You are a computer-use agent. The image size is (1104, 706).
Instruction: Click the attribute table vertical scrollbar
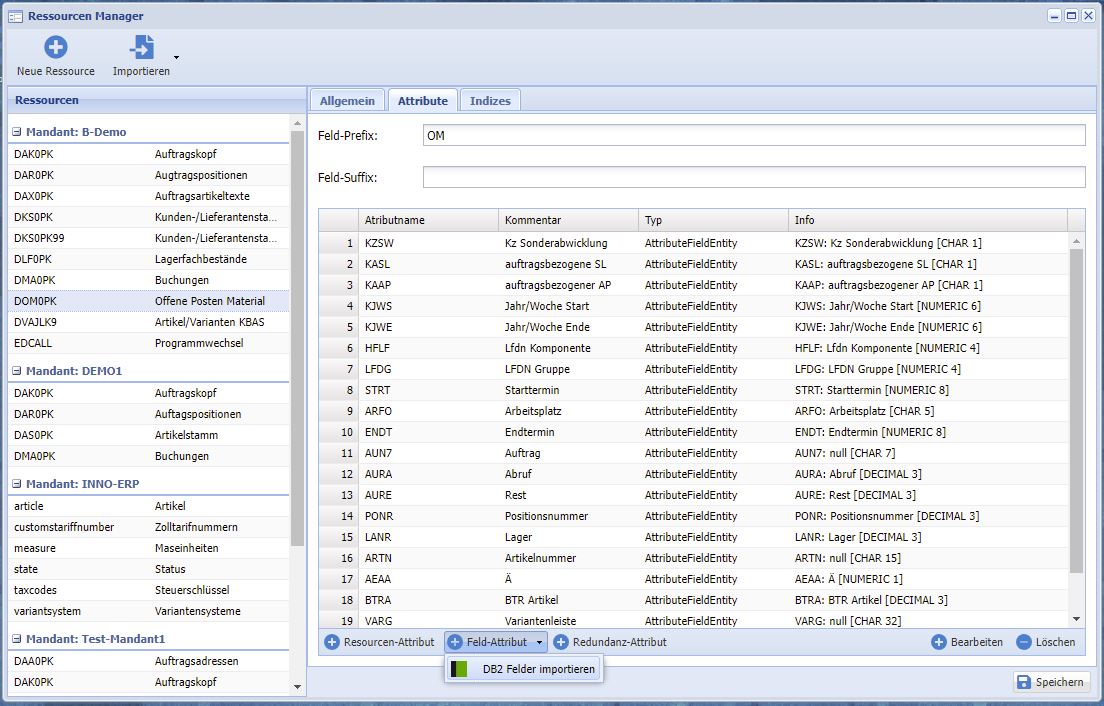(x=1076, y=410)
